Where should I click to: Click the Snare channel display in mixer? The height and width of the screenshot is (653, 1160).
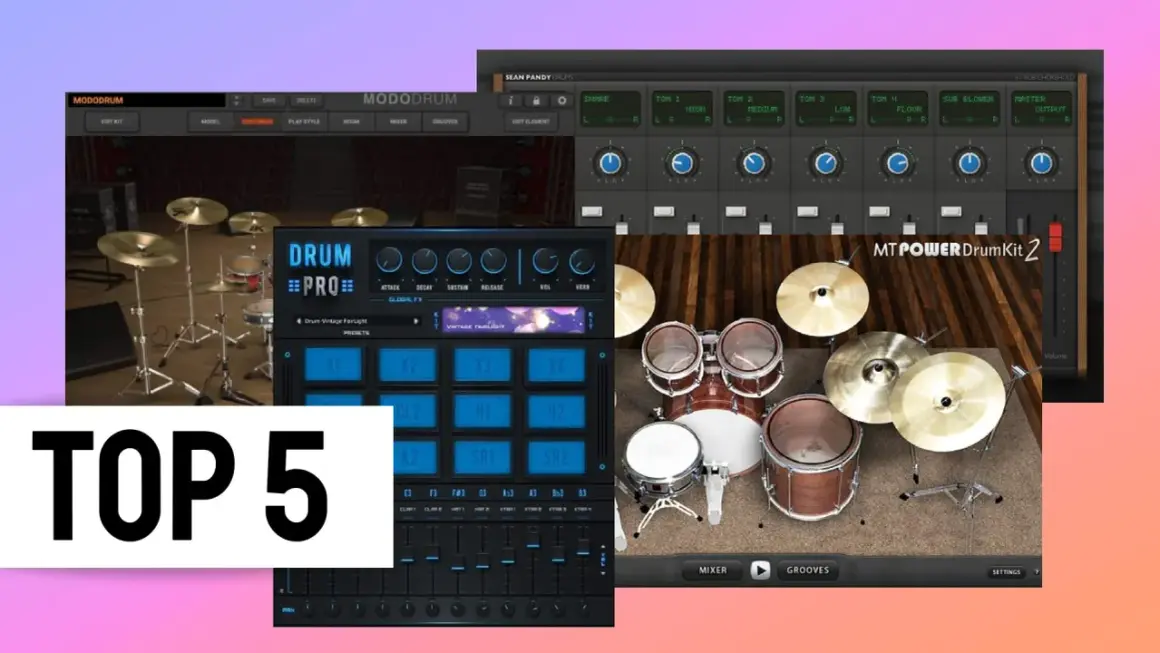610,109
